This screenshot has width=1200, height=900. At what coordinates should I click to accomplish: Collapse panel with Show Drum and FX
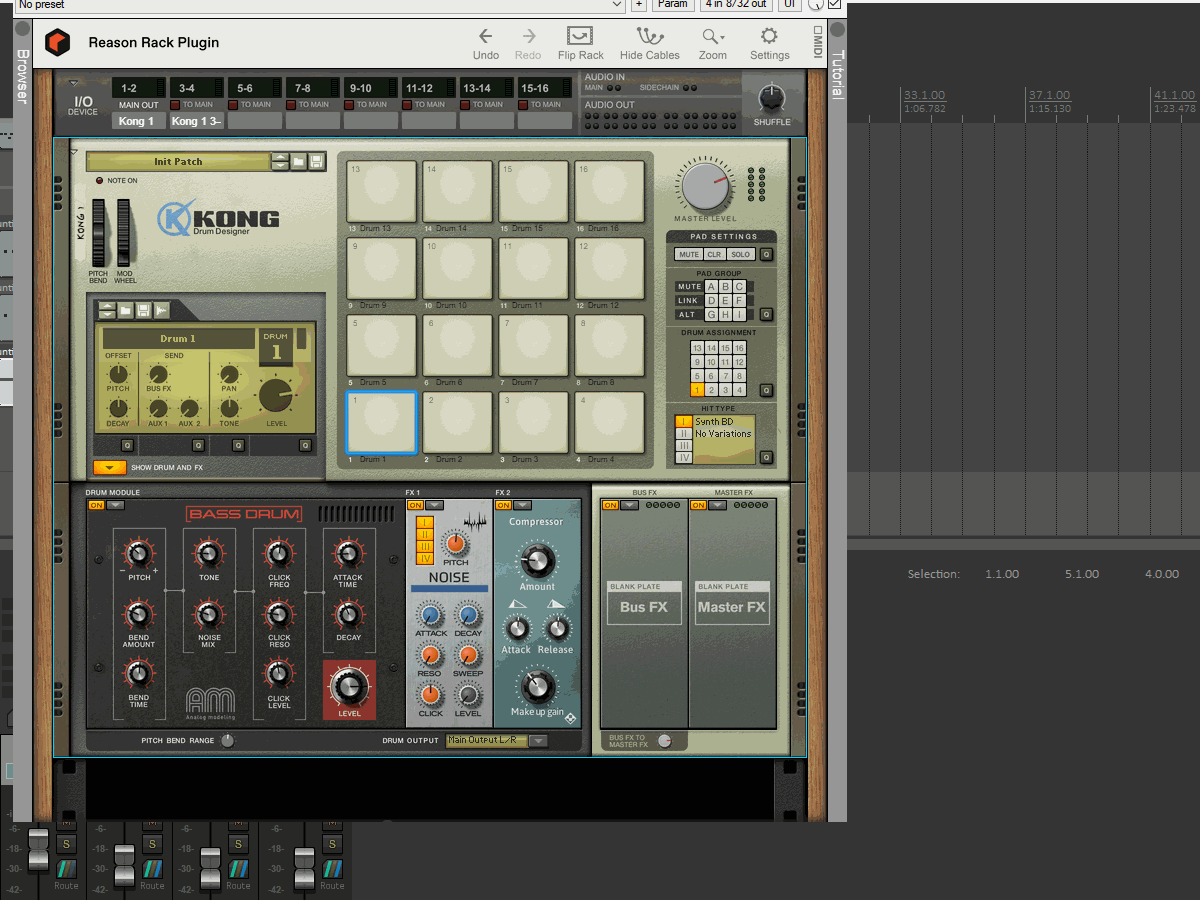click(x=110, y=467)
